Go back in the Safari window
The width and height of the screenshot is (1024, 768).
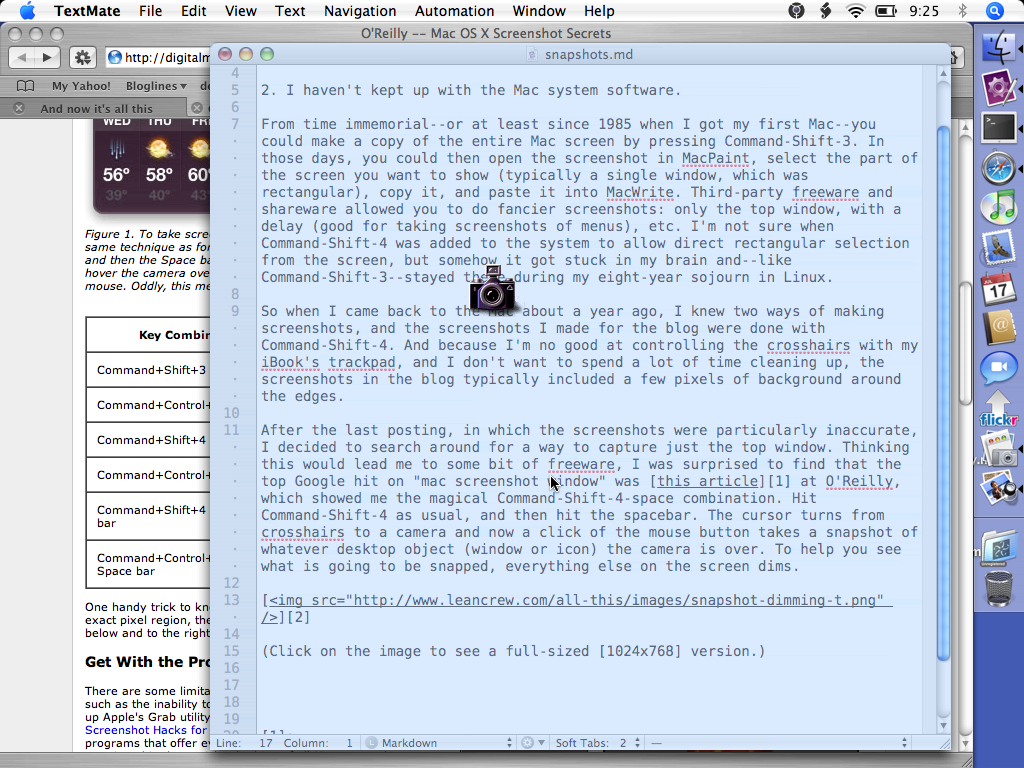pos(22,57)
